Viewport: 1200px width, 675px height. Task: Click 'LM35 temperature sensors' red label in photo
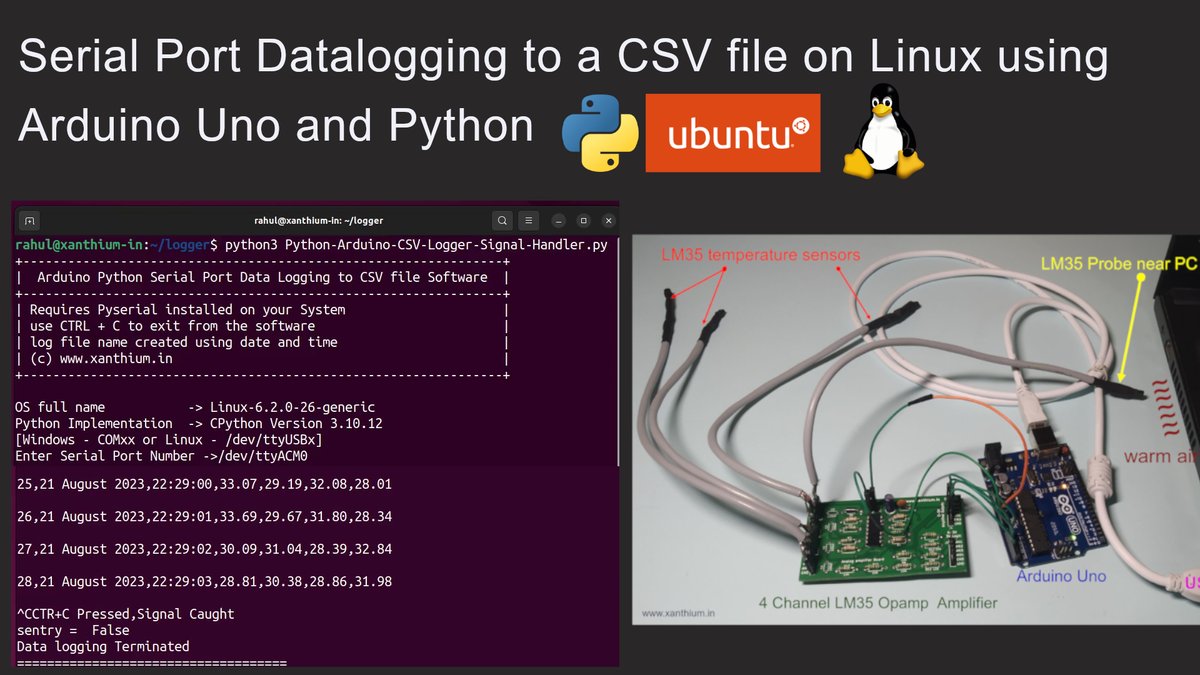point(760,256)
